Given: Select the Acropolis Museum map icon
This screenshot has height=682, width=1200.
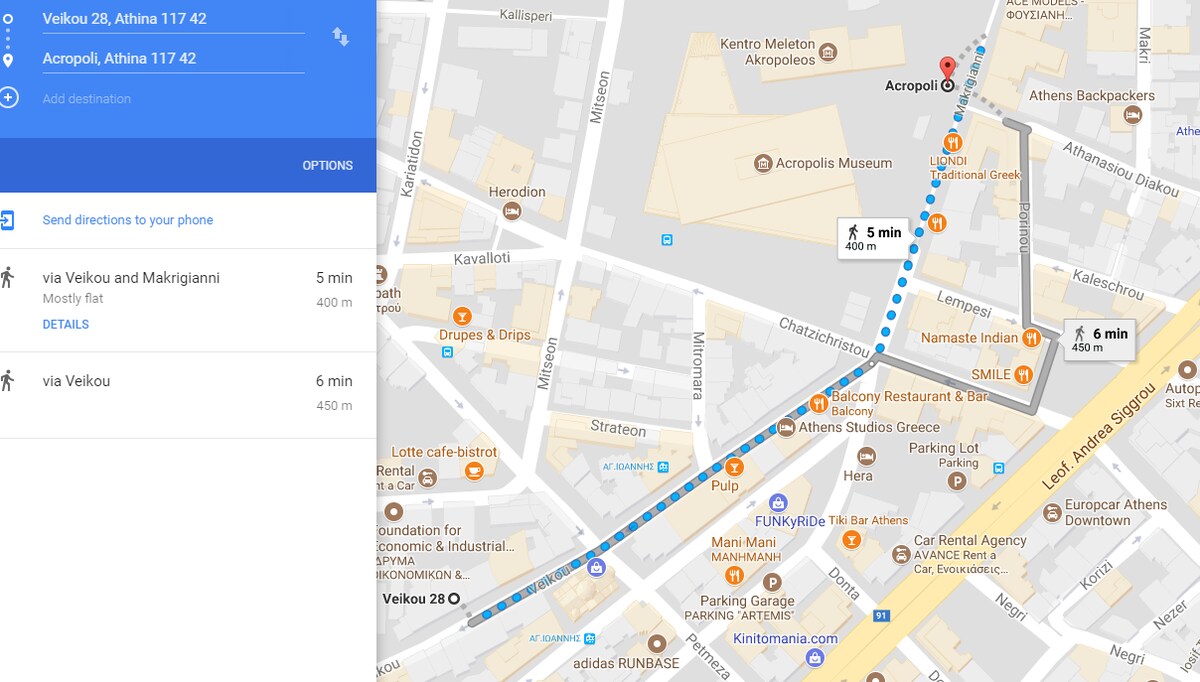Looking at the screenshot, I should (x=763, y=163).
